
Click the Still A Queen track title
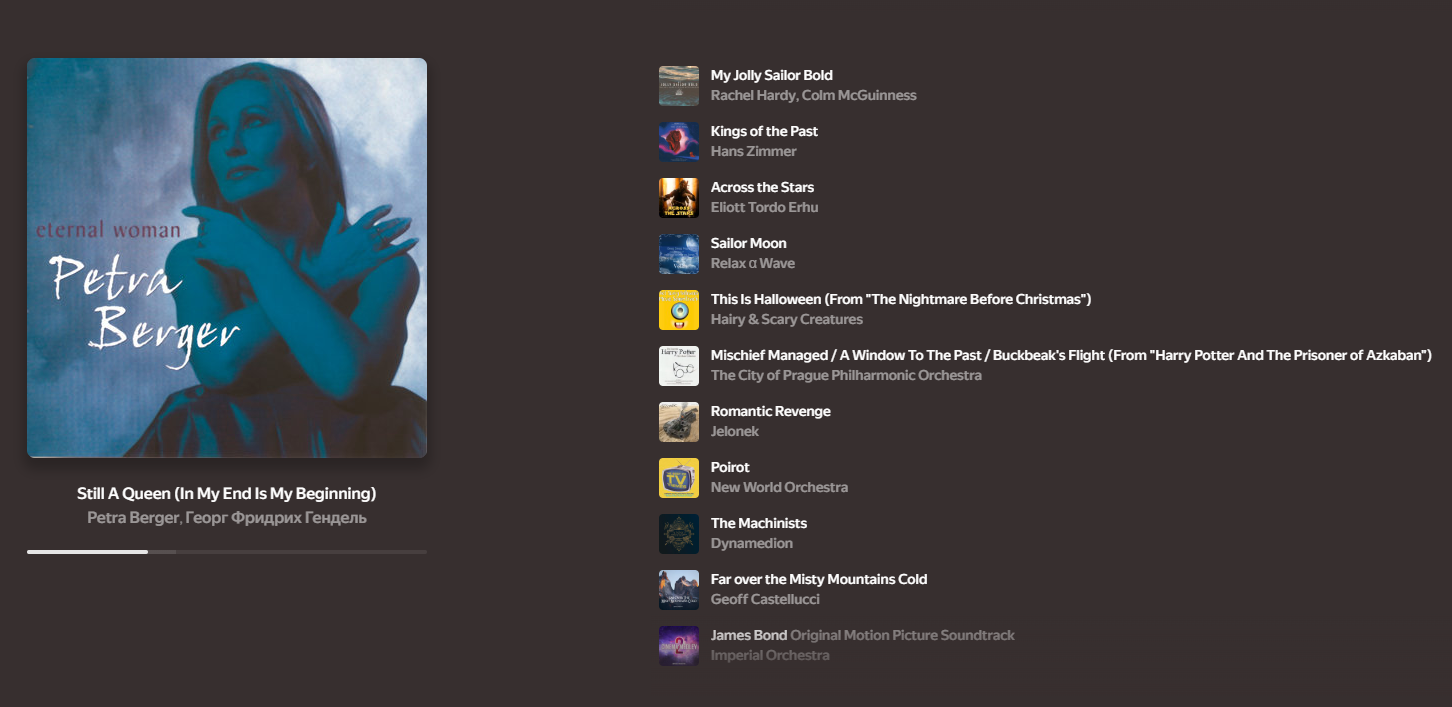[227, 494]
